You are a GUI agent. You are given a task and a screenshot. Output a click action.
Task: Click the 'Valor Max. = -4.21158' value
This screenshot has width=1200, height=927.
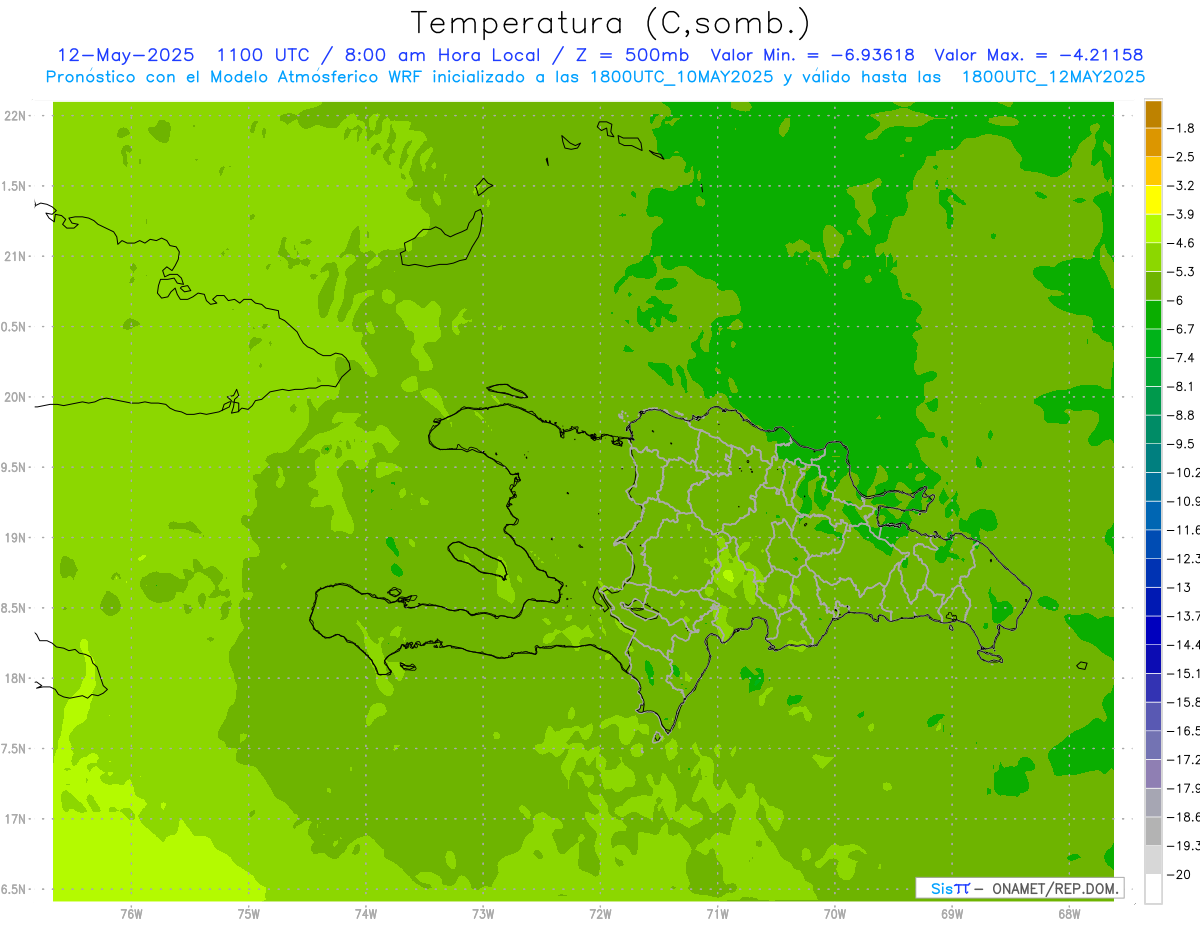pyautogui.click(x=1038, y=55)
